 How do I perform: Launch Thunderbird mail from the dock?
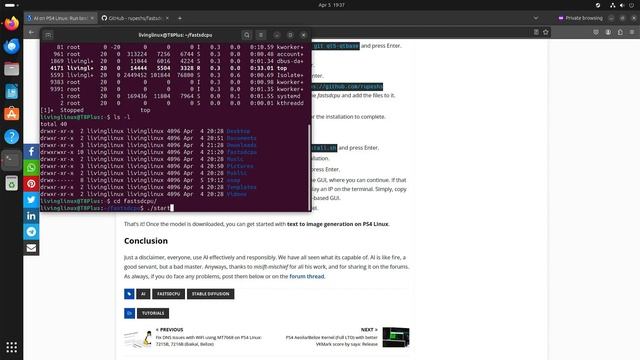pos(11,46)
